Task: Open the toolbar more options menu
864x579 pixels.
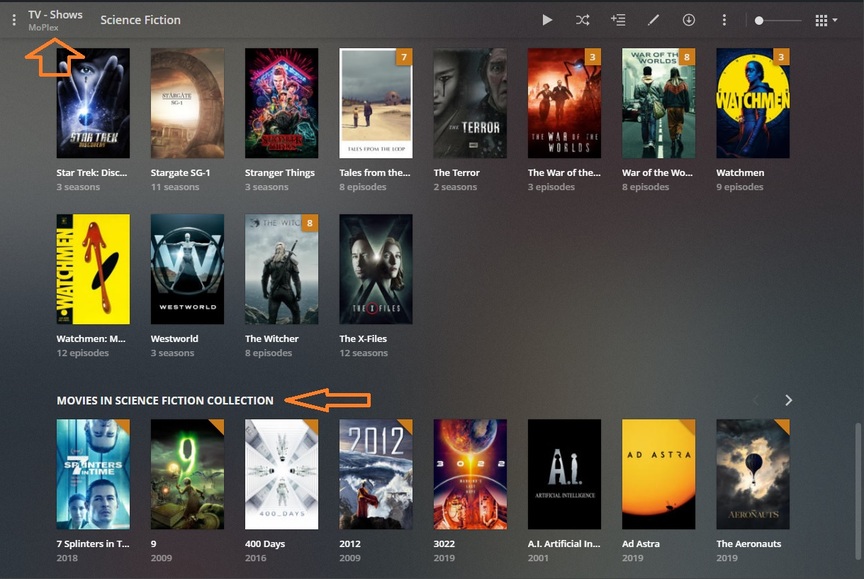Action: (724, 20)
